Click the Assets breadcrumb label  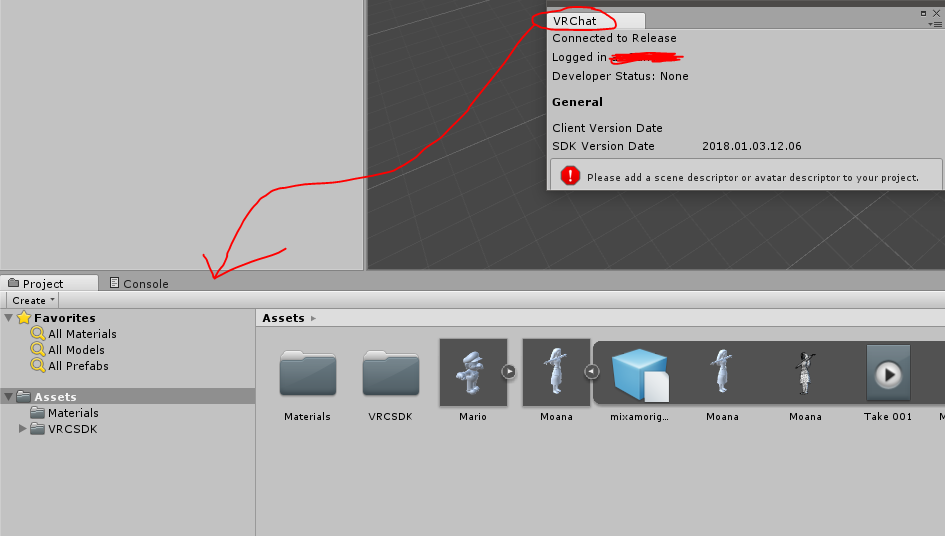coord(283,318)
